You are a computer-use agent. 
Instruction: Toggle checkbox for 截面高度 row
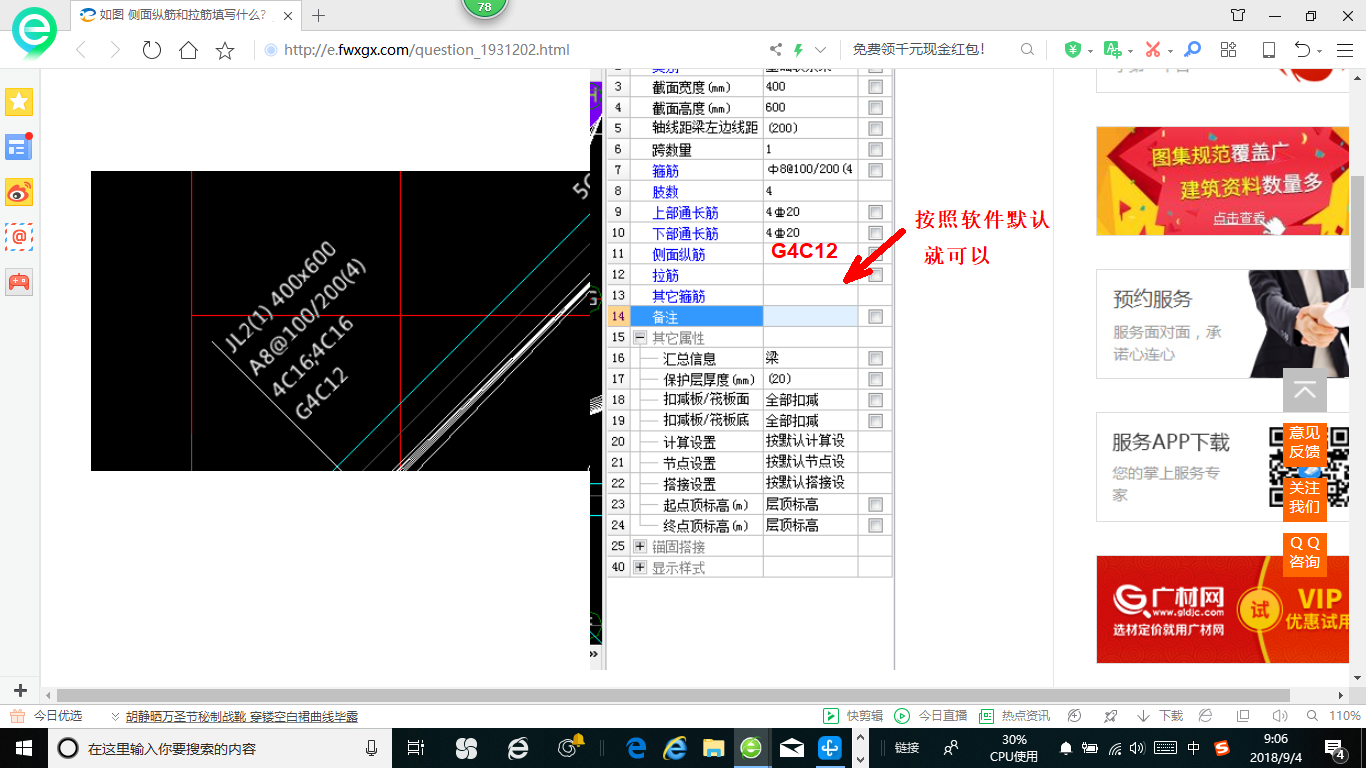876,108
